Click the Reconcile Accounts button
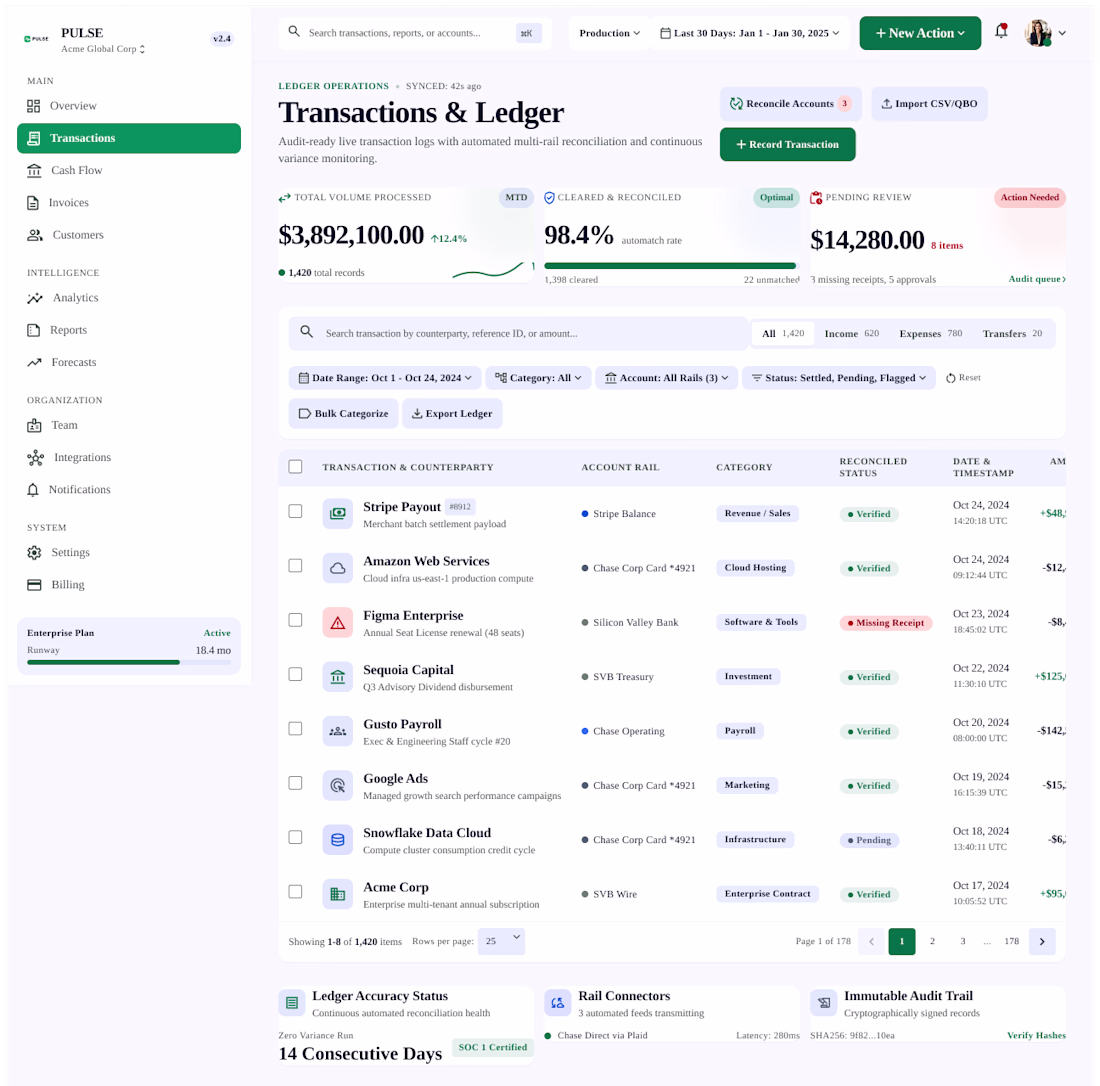 click(x=791, y=104)
